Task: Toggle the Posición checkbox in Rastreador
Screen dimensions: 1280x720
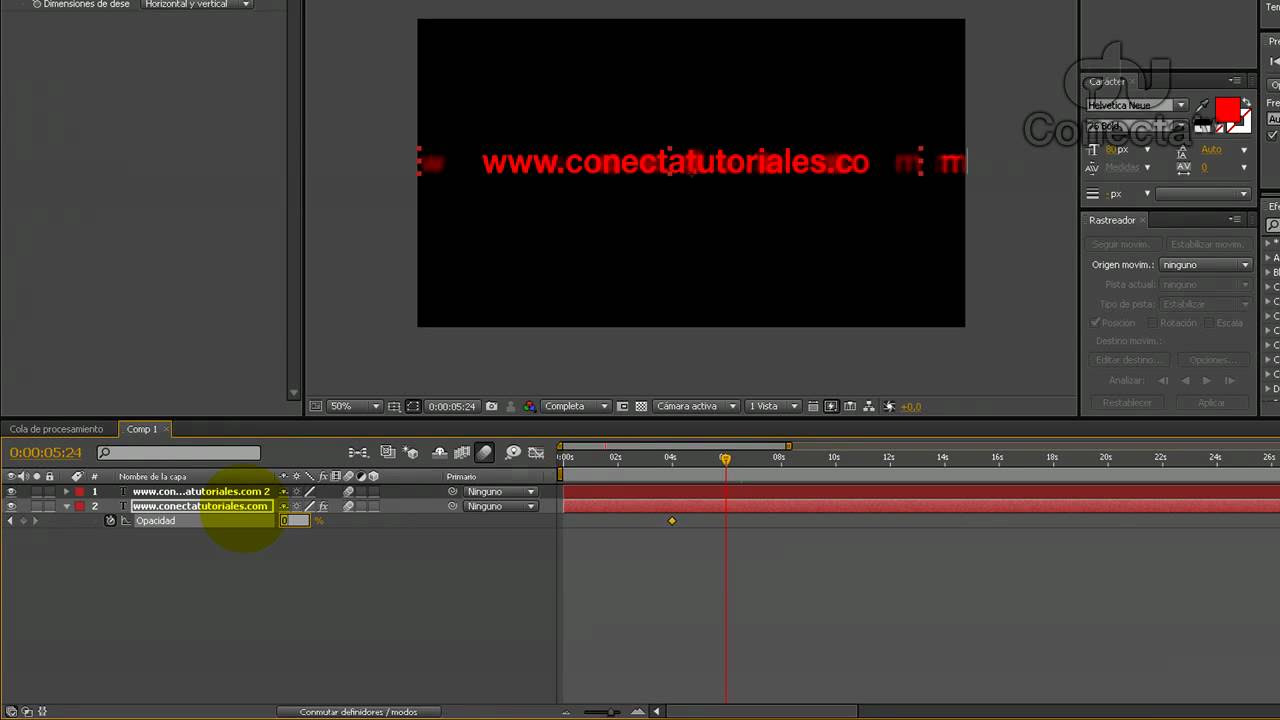Action: [x=1096, y=323]
